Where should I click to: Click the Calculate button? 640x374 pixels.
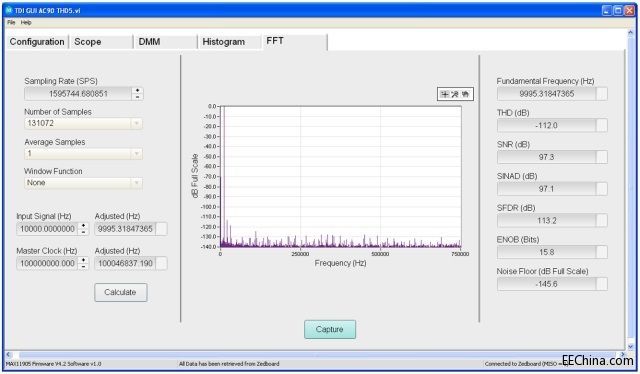pos(120,292)
